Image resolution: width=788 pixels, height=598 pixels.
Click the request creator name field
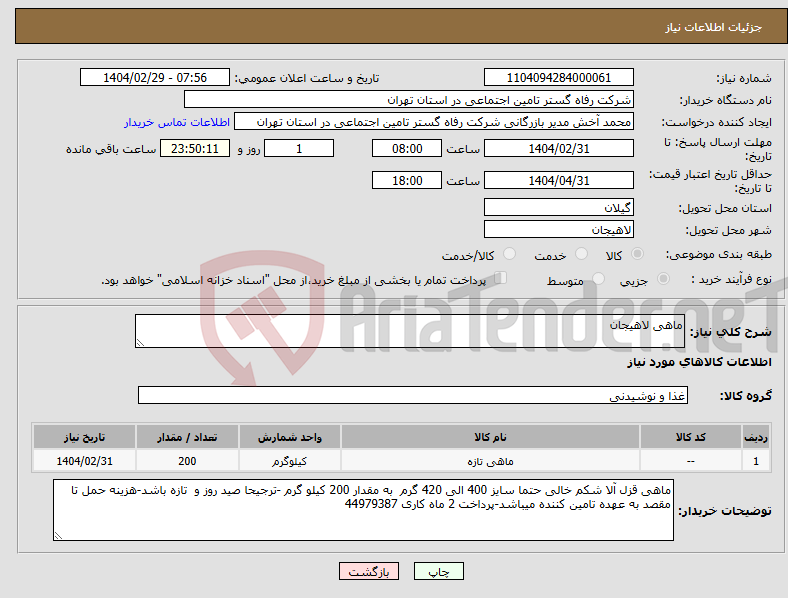point(434,122)
